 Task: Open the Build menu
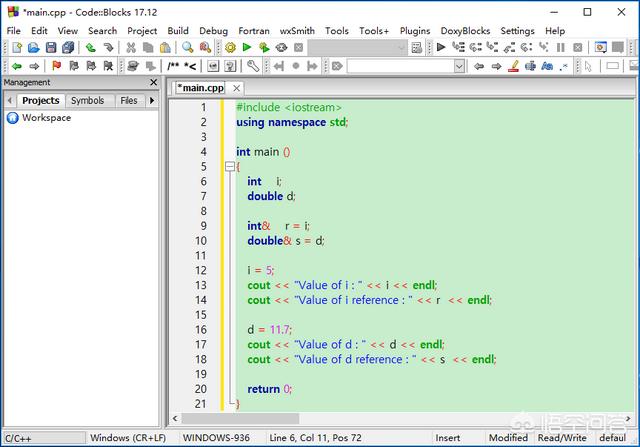pos(178,31)
